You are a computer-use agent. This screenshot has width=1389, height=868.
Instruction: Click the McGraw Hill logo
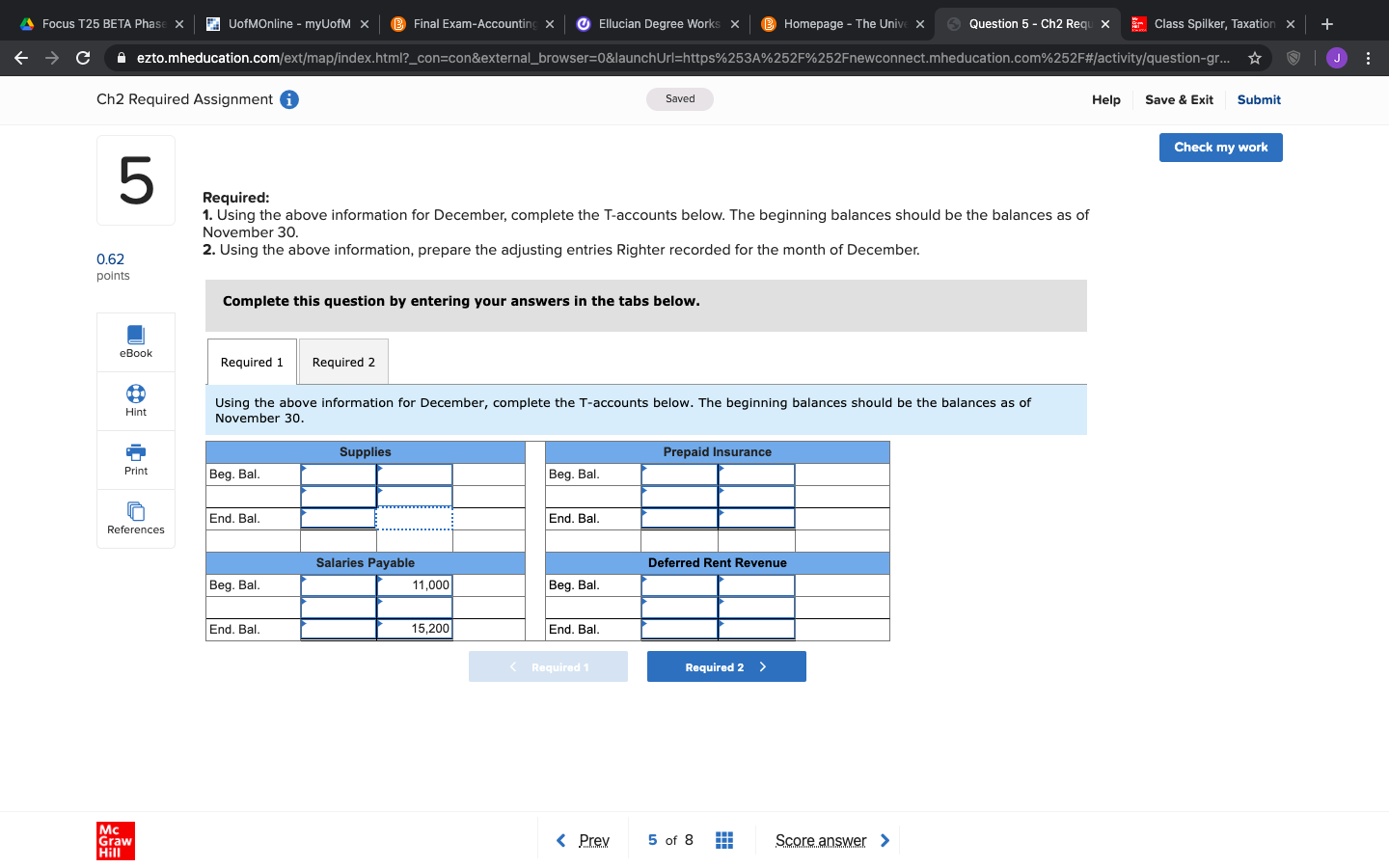(116, 841)
